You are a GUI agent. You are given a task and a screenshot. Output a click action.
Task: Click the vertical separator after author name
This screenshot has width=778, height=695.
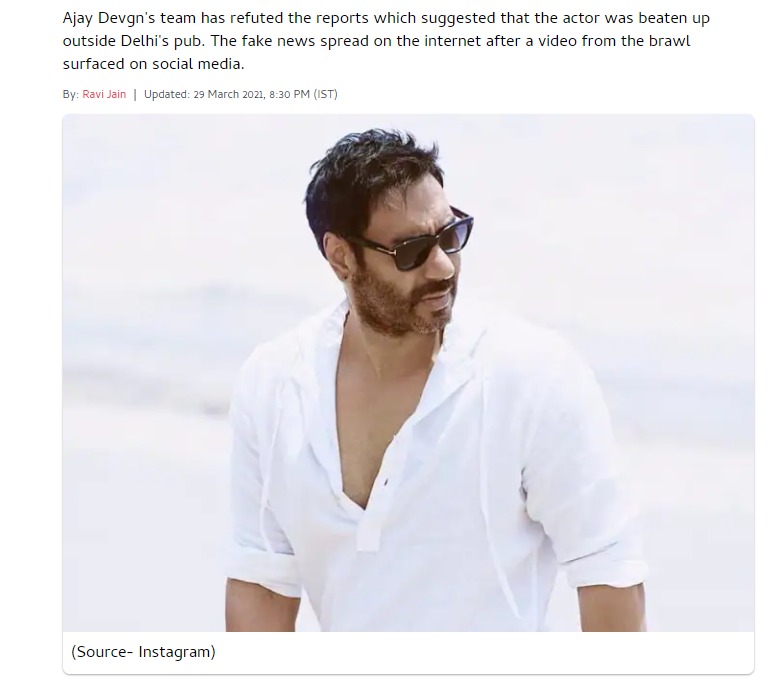135,94
